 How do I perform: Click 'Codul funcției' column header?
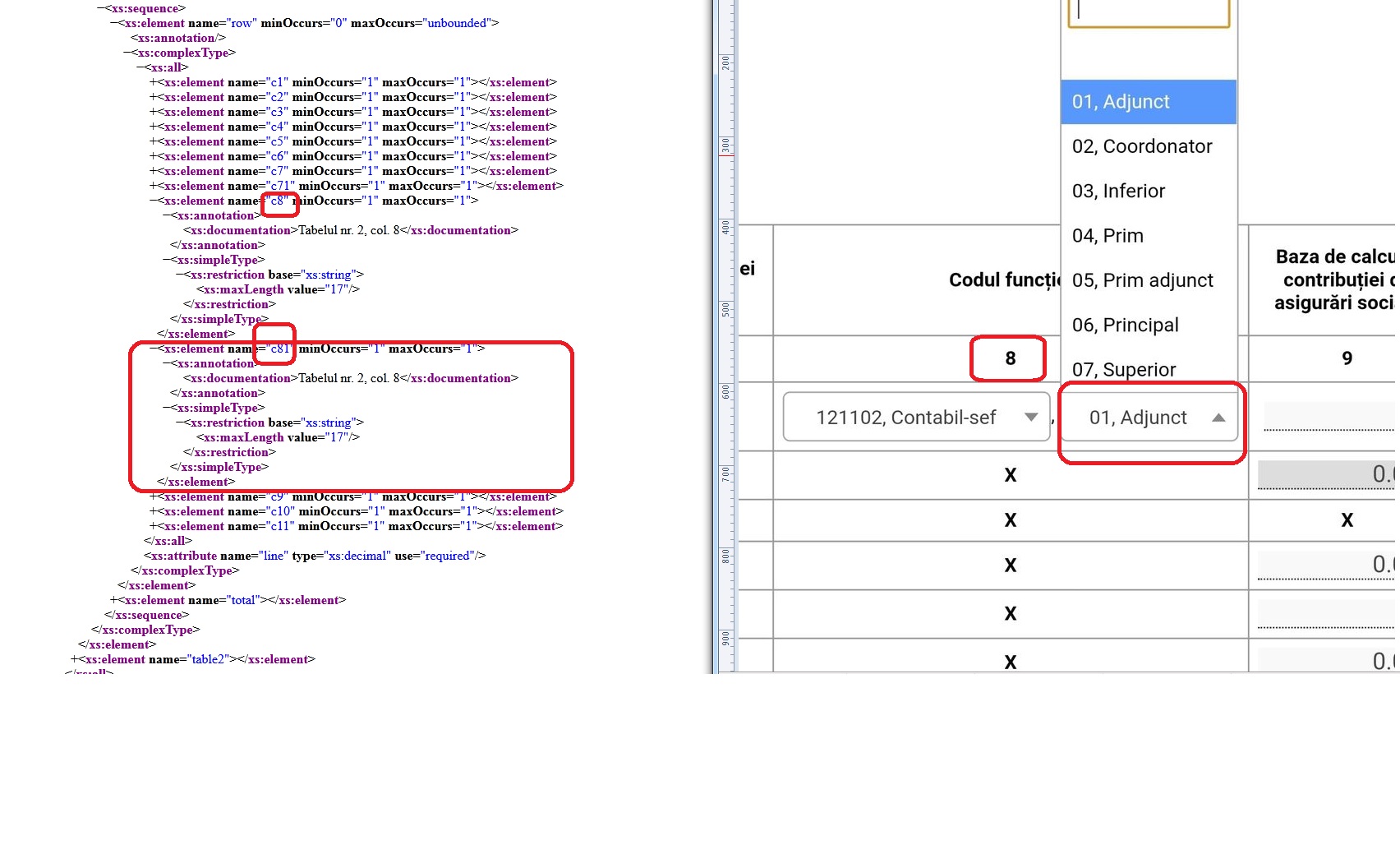(1005, 280)
